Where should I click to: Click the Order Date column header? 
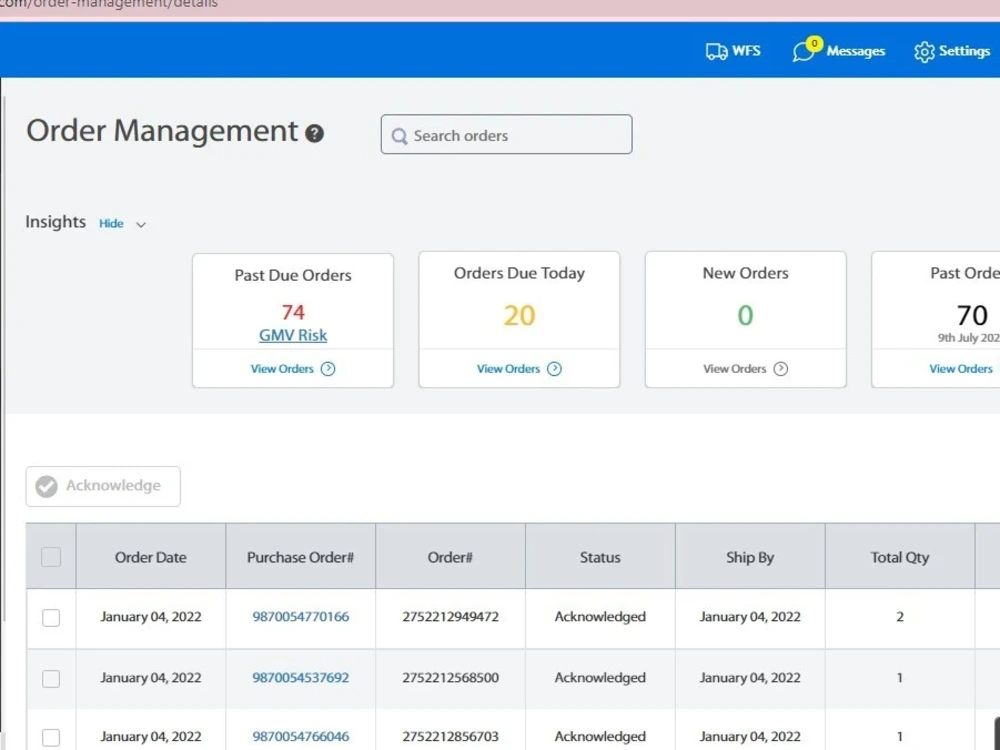(x=150, y=557)
